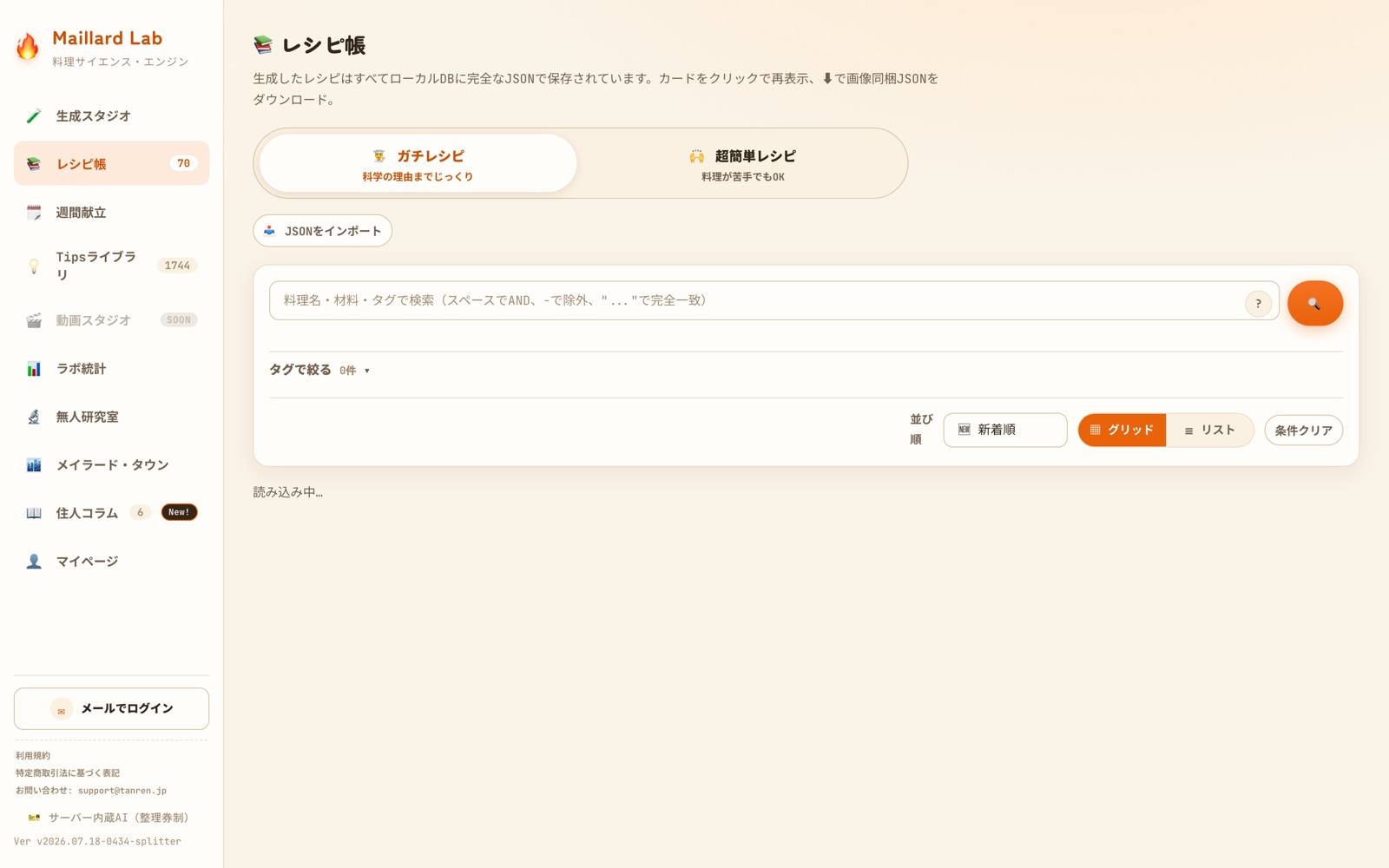Open 無人研究室 sidebar item

click(x=111, y=417)
